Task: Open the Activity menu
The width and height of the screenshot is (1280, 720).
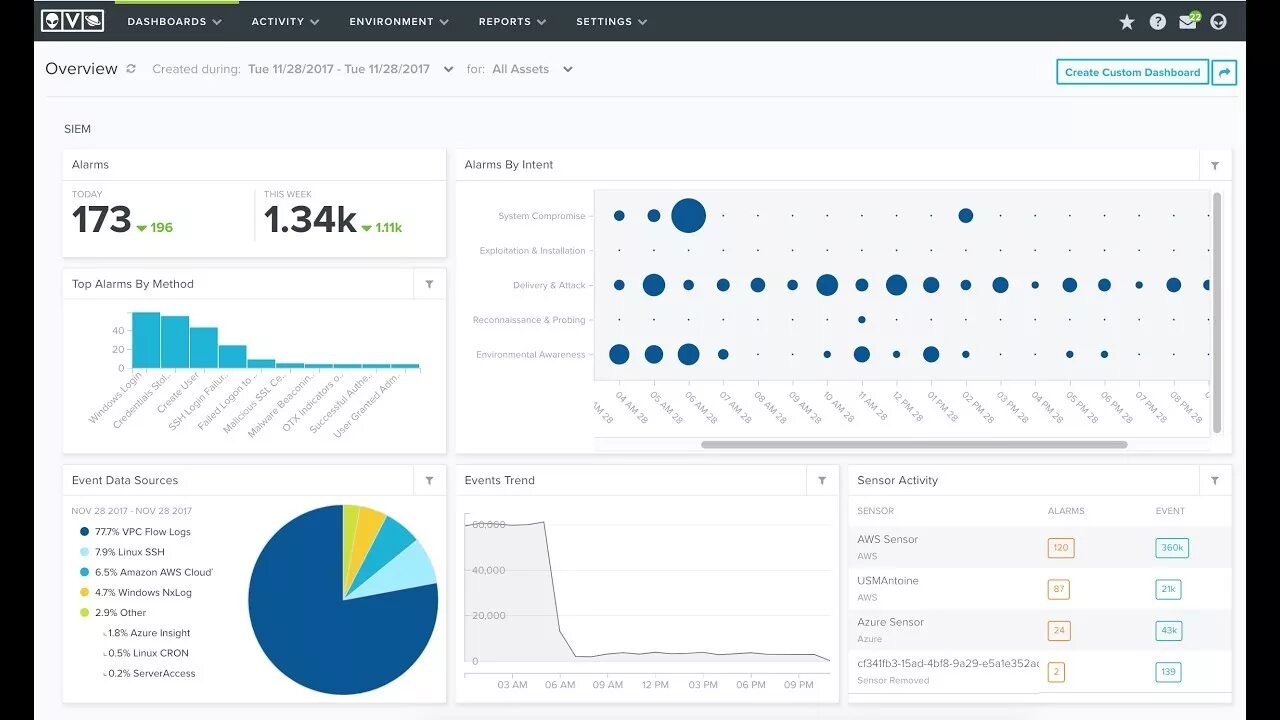Action: (x=285, y=21)
